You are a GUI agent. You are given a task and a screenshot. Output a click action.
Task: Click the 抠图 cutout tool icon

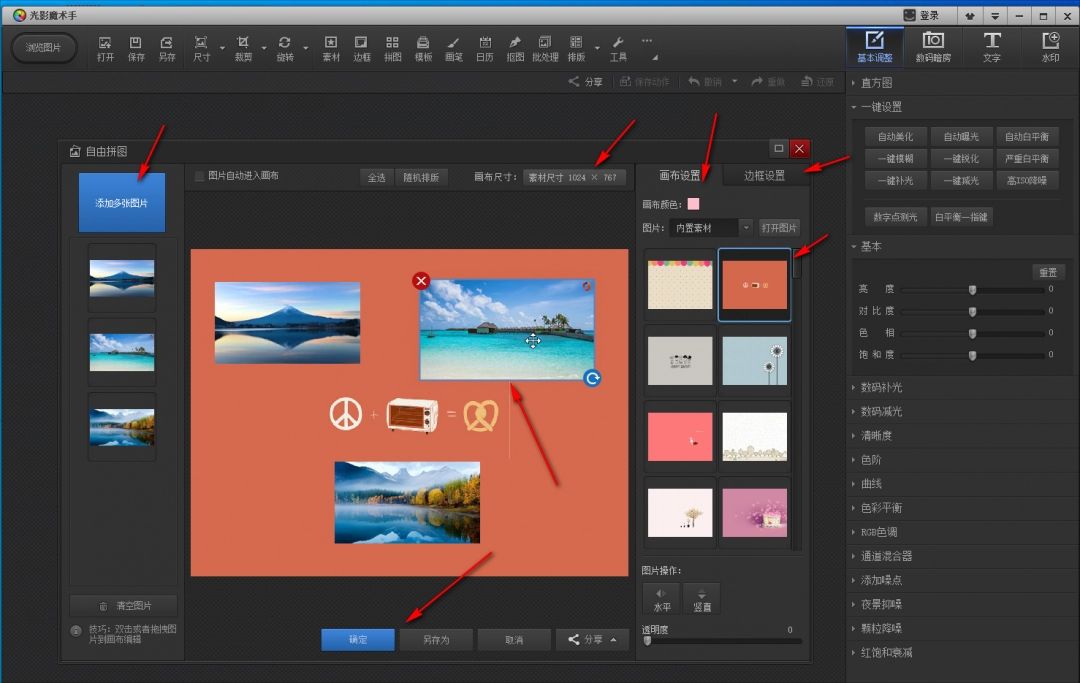click(515, 48)
